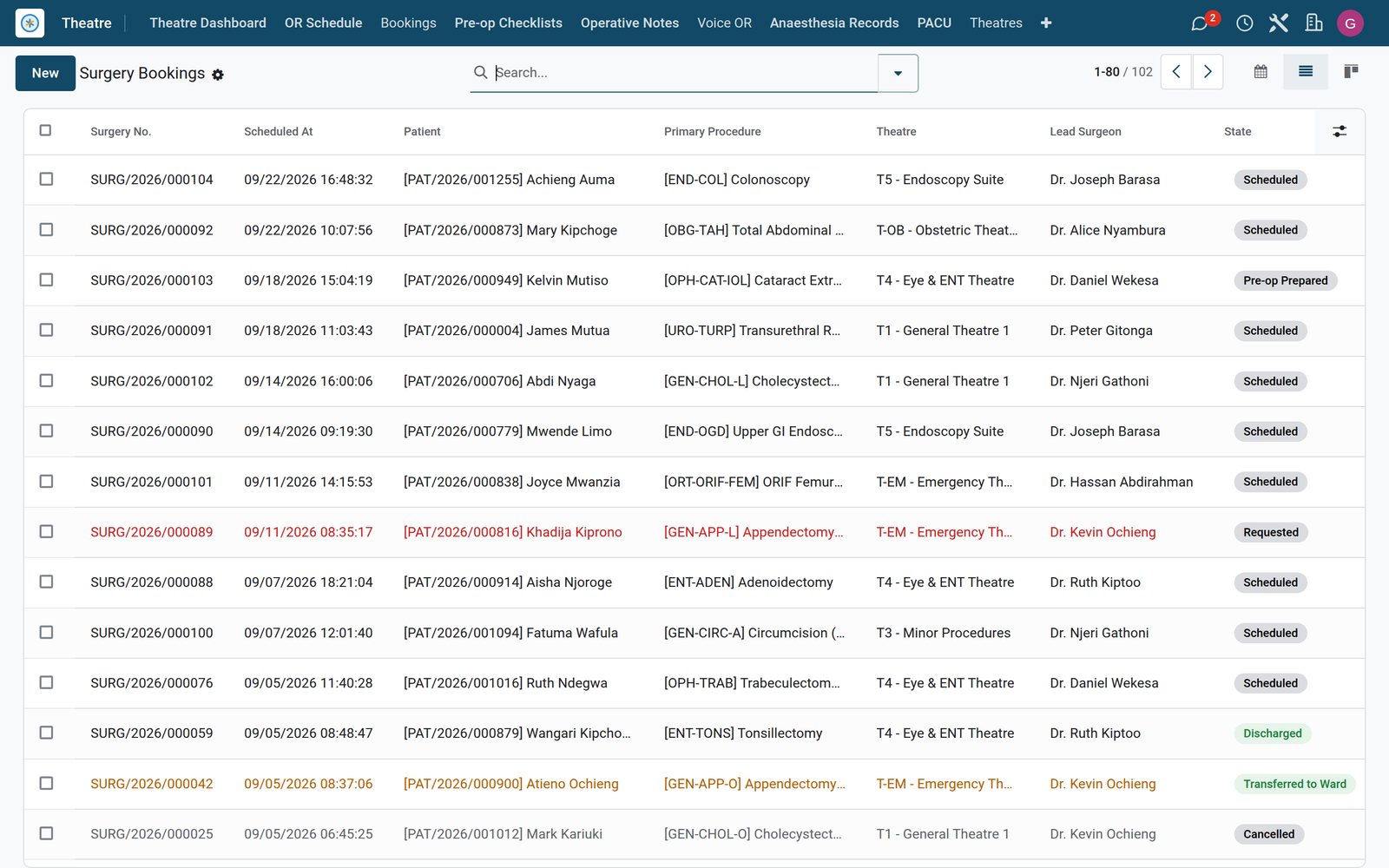This screenshot has height=868, width=1389.
Task: Add a new menu with plus icon
Action: (x=1046, y=23)
